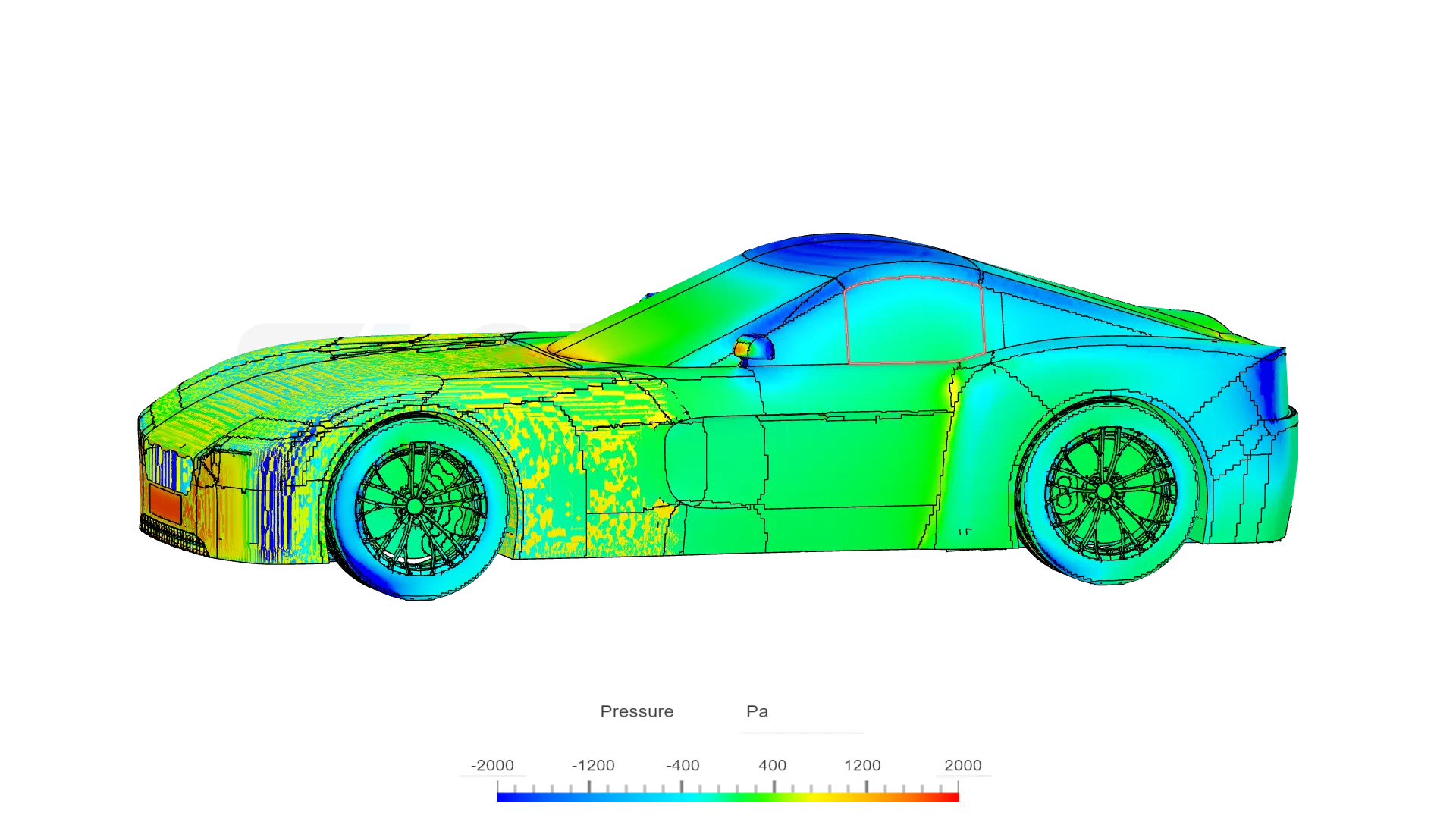Click the blue end of color bar

502,797
